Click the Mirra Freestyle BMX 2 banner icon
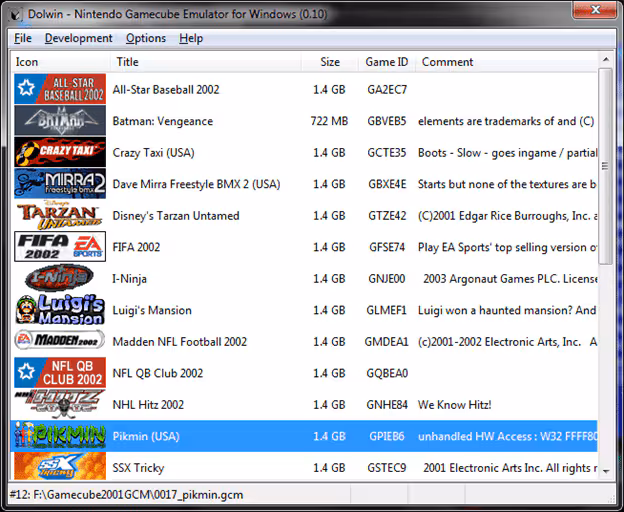 (60, 183)
